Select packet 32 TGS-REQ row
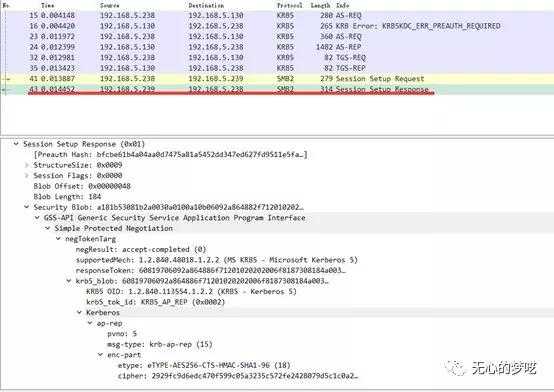554x392 pixels. (x=277, y=57)
